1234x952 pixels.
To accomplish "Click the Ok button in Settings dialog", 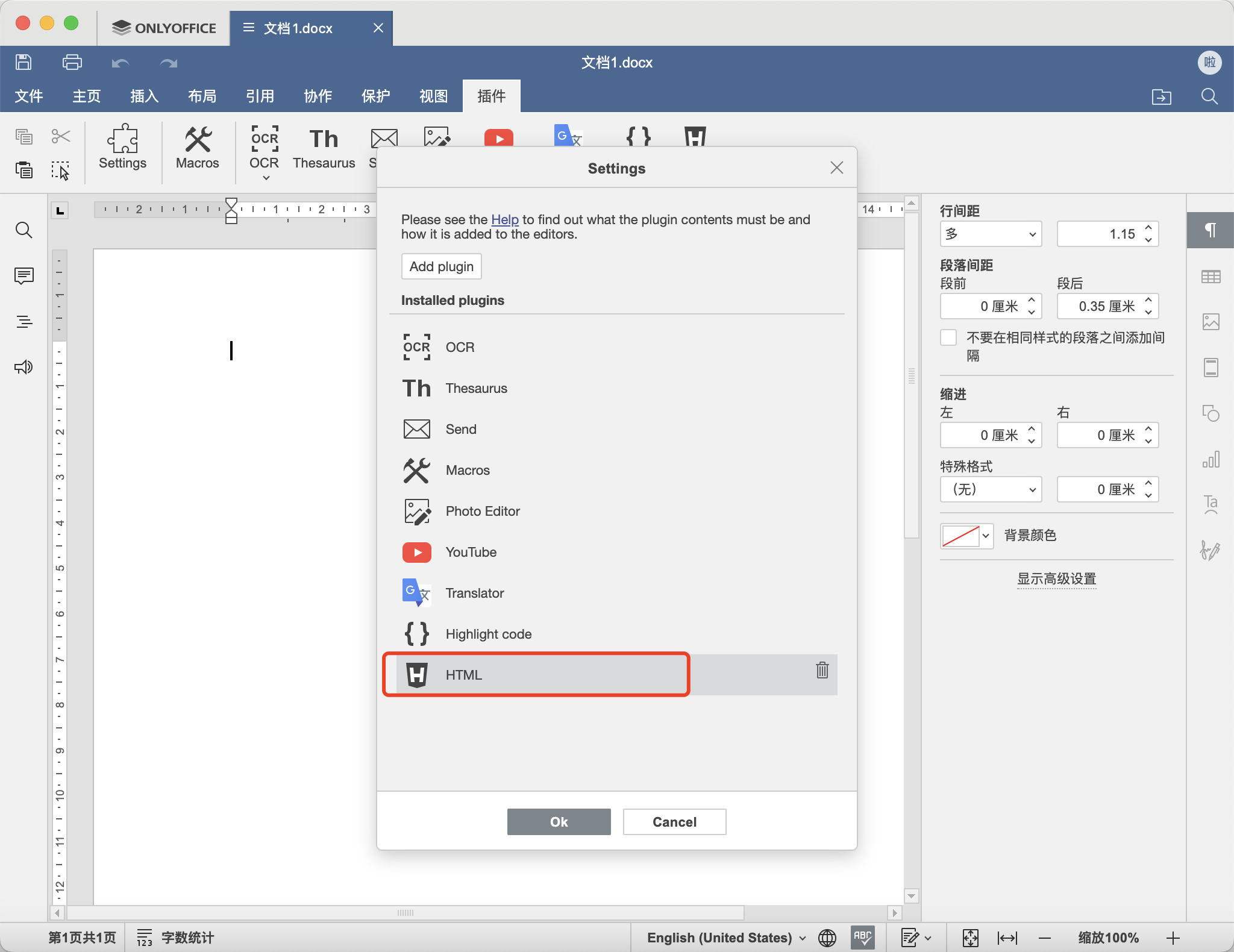I will point(559,822).
